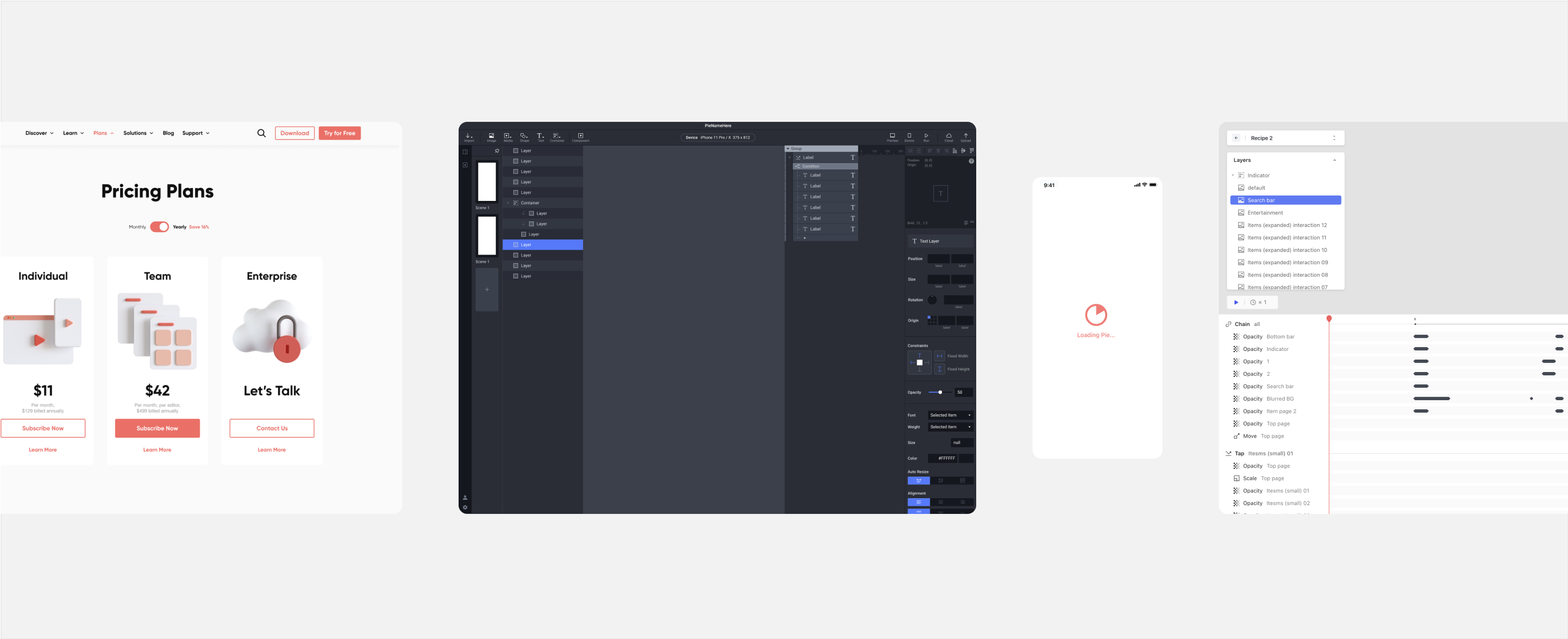This screenshot has height=639, width=1568.
Task: Click Contact Us for Enterprise plan
Action: pyautogui.click(x=271, y=428)
